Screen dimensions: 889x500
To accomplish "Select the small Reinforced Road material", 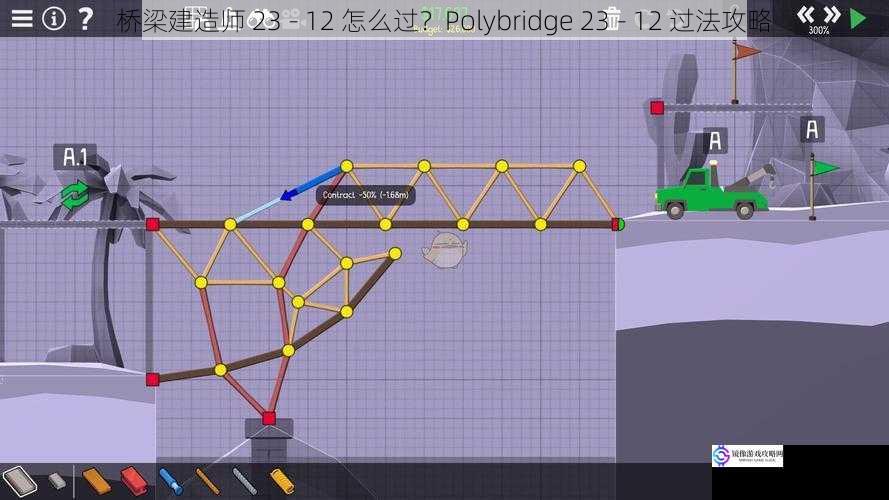I will coord(57,481).
